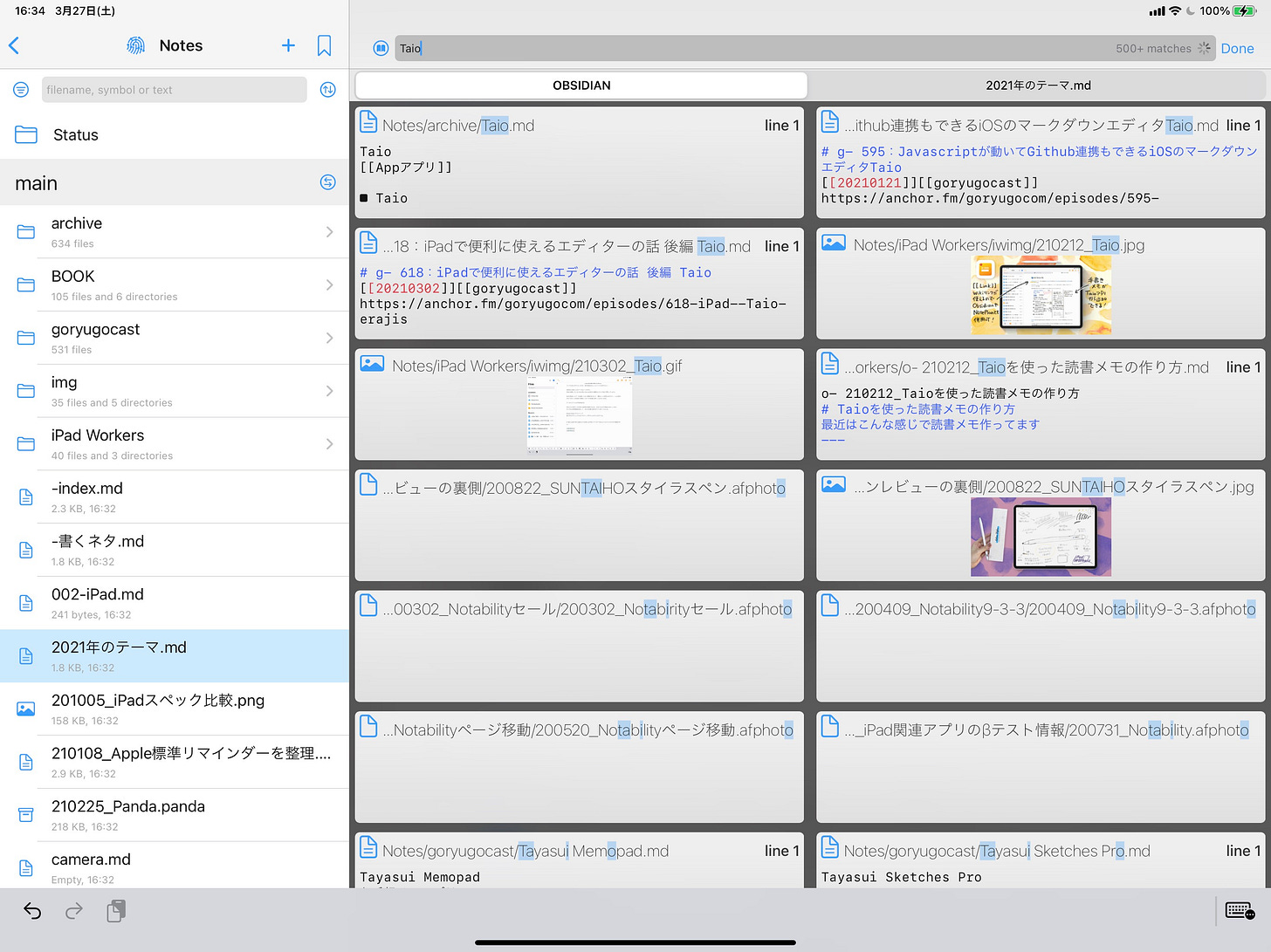Tap the 210225_Panda.panda archive icon
The height and width of the screenshot is (952, 1271).
(26, 815)
